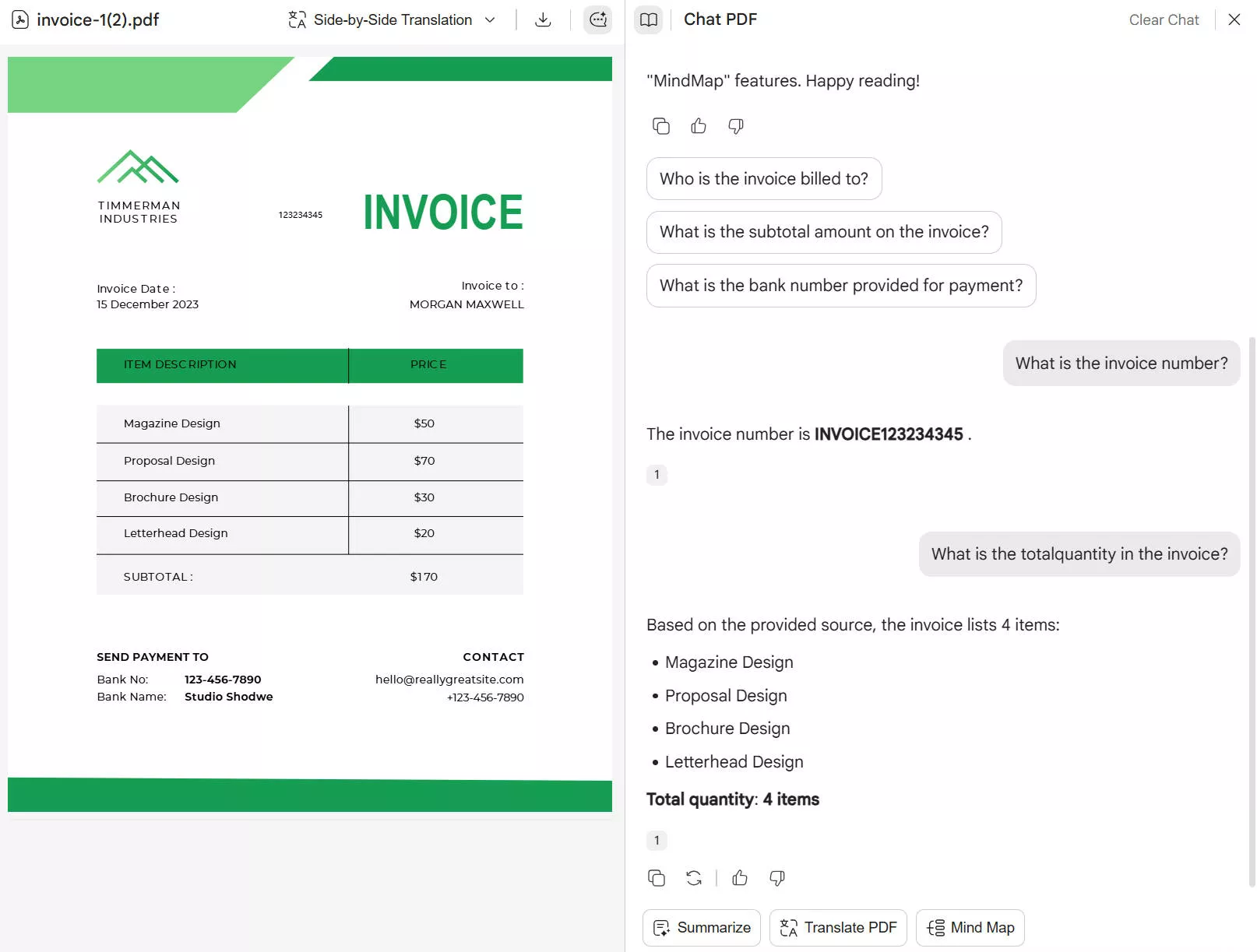This screenshot has width=1257, height=952.
Task: Expand citation 1 below the total quantity answer
Action: coord(657,841)
